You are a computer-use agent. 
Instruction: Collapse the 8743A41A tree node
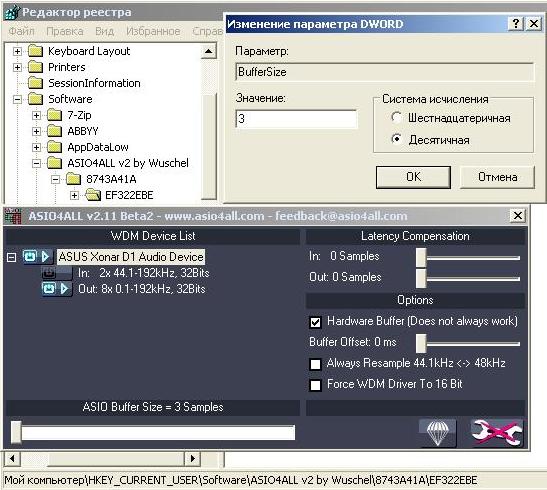55,179
